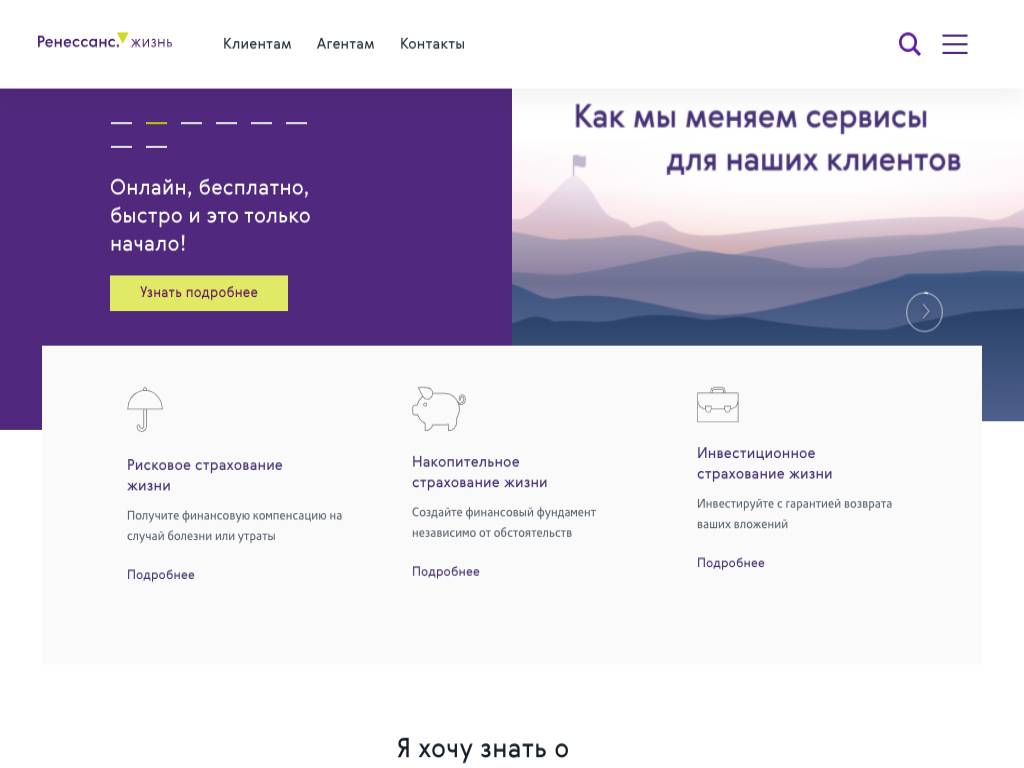Open Подробнее under risk life insurance

coord(161,575)
